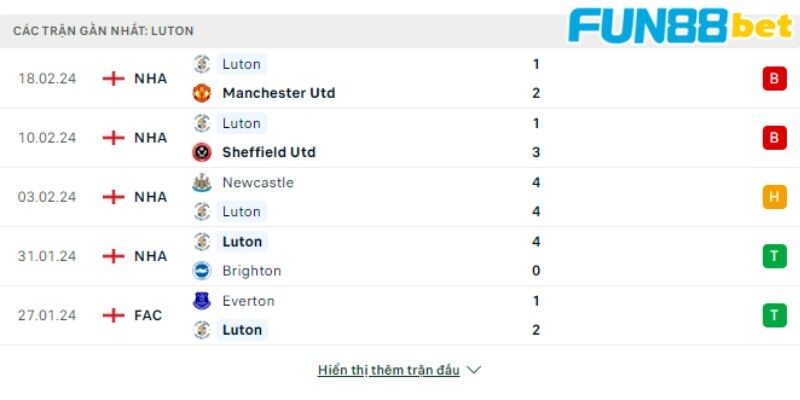Select the Brighton team name

pos(252,270)
